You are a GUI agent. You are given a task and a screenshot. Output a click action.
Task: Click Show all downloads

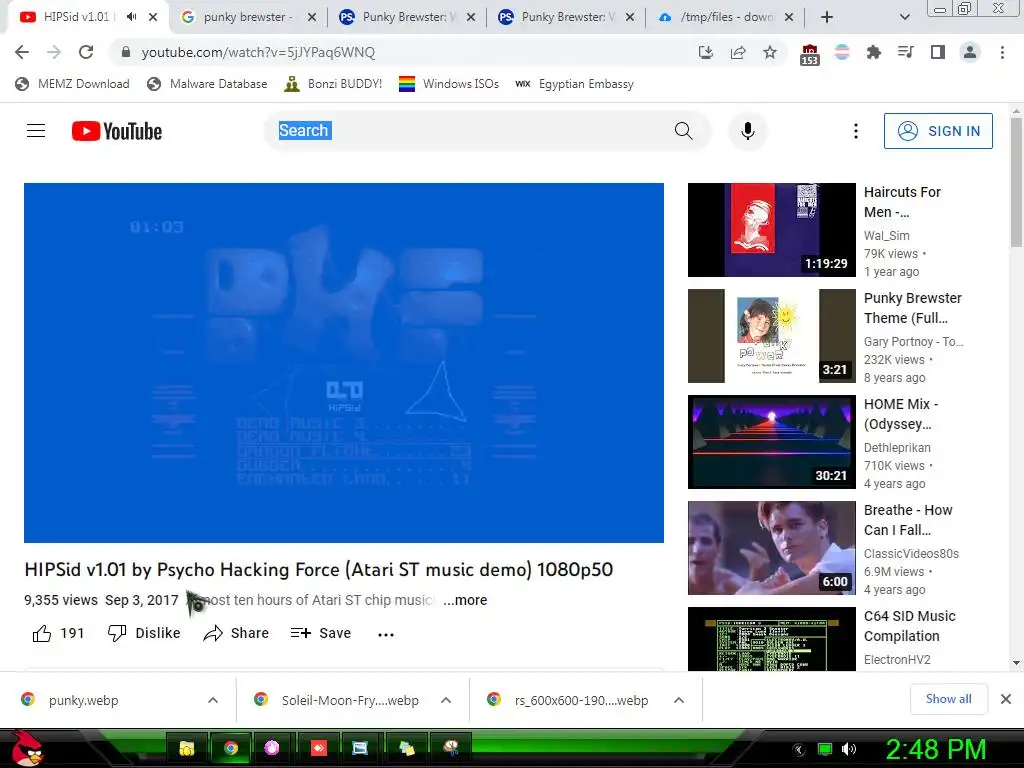948,699
